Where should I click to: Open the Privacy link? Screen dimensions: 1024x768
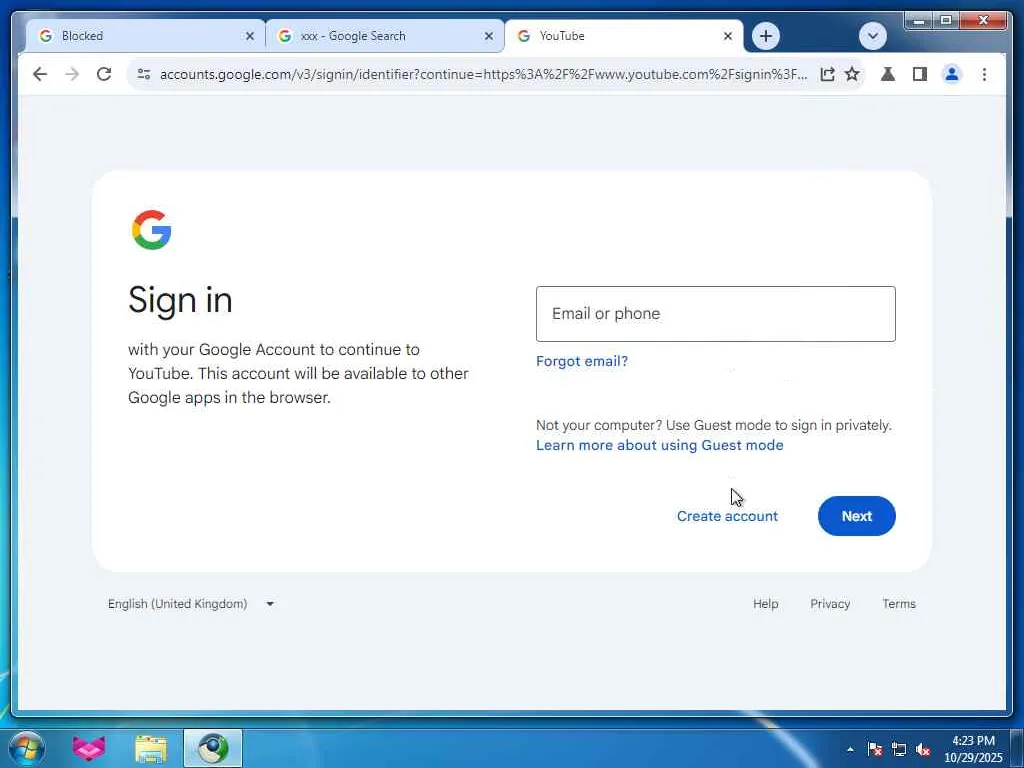point(830,604)
